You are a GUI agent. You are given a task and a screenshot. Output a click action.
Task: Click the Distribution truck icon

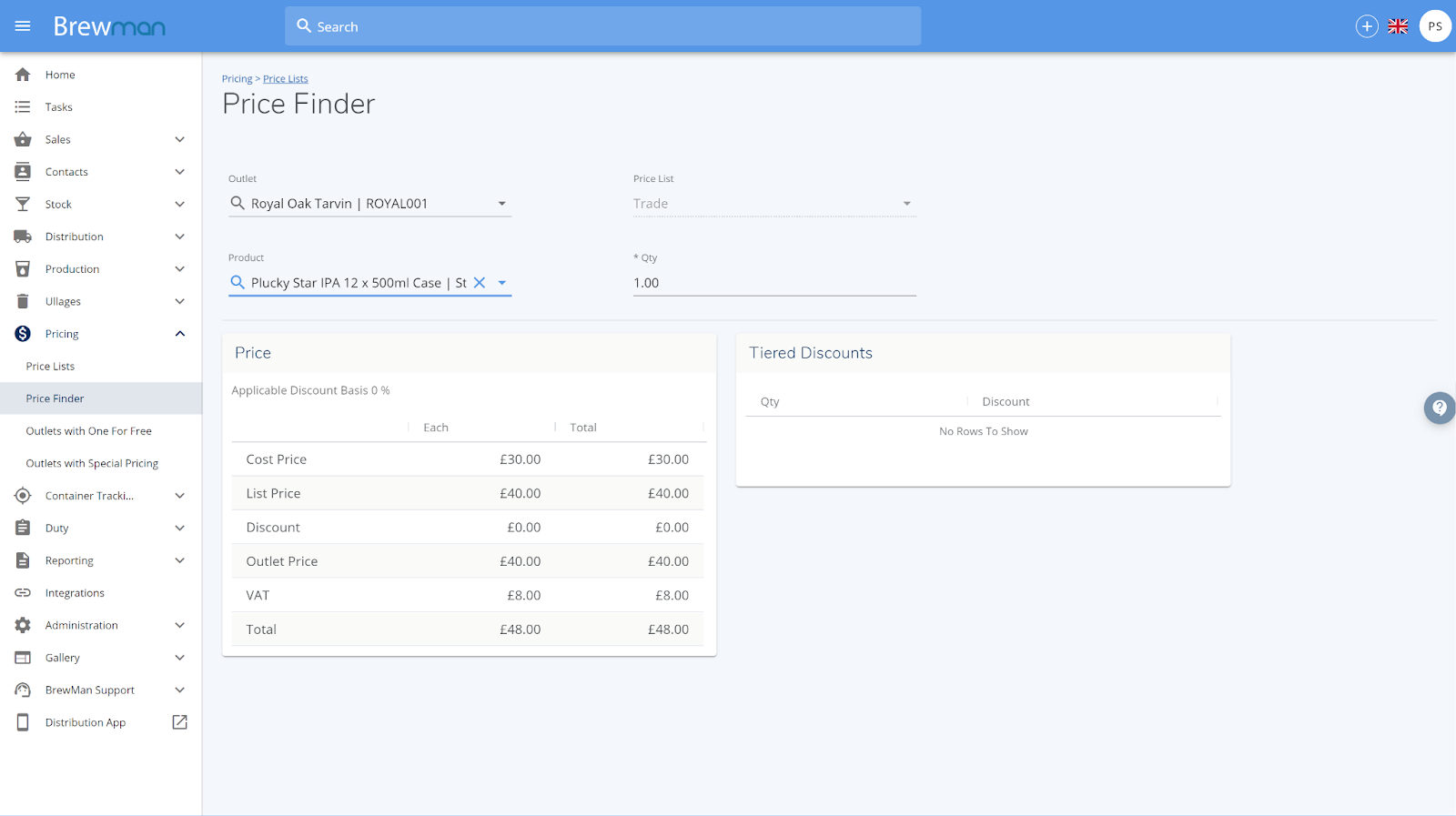(x=23, y=237)
